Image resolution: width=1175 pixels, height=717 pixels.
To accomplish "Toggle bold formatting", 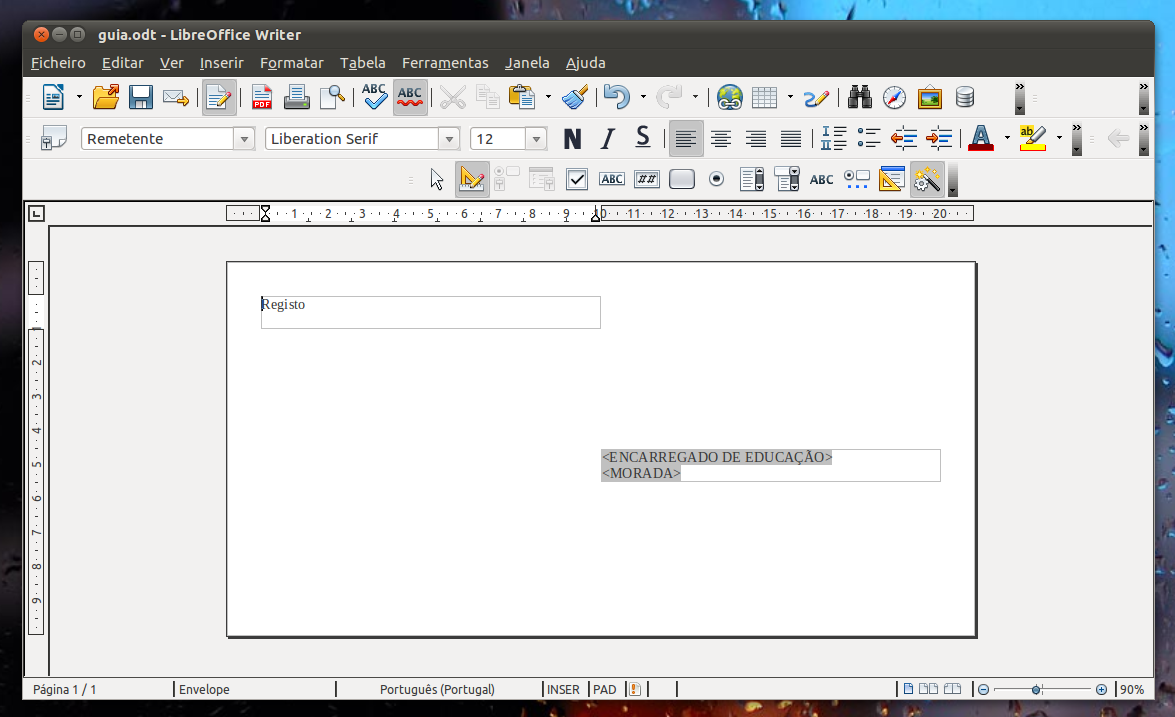I will point(572,138).
